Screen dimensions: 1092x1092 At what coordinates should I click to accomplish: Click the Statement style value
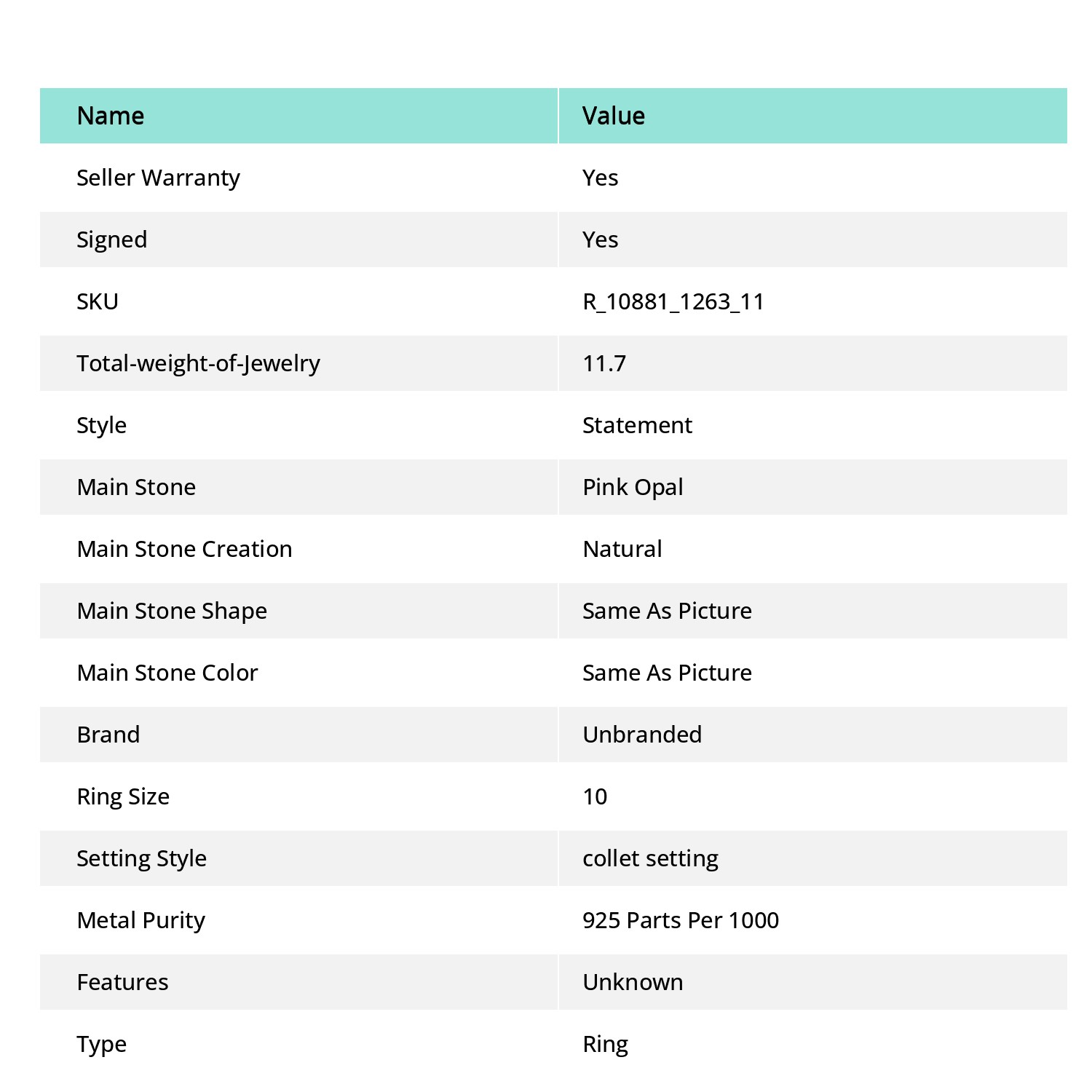coord(637,425)
